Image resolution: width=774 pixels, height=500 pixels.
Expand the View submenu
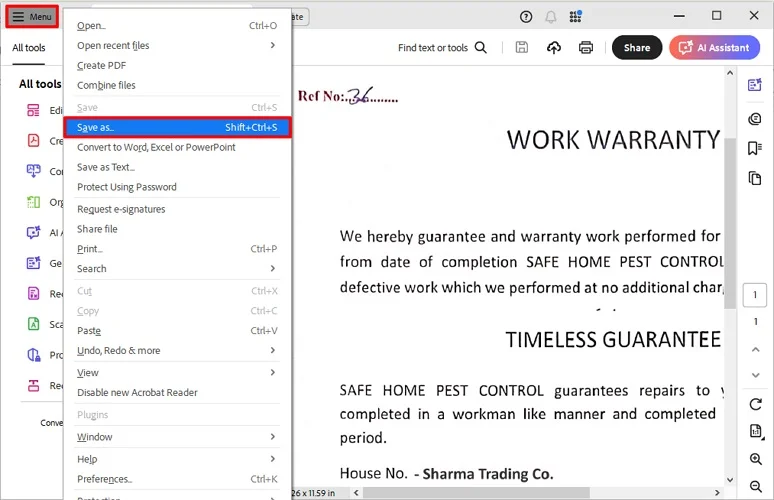(177, 373)
